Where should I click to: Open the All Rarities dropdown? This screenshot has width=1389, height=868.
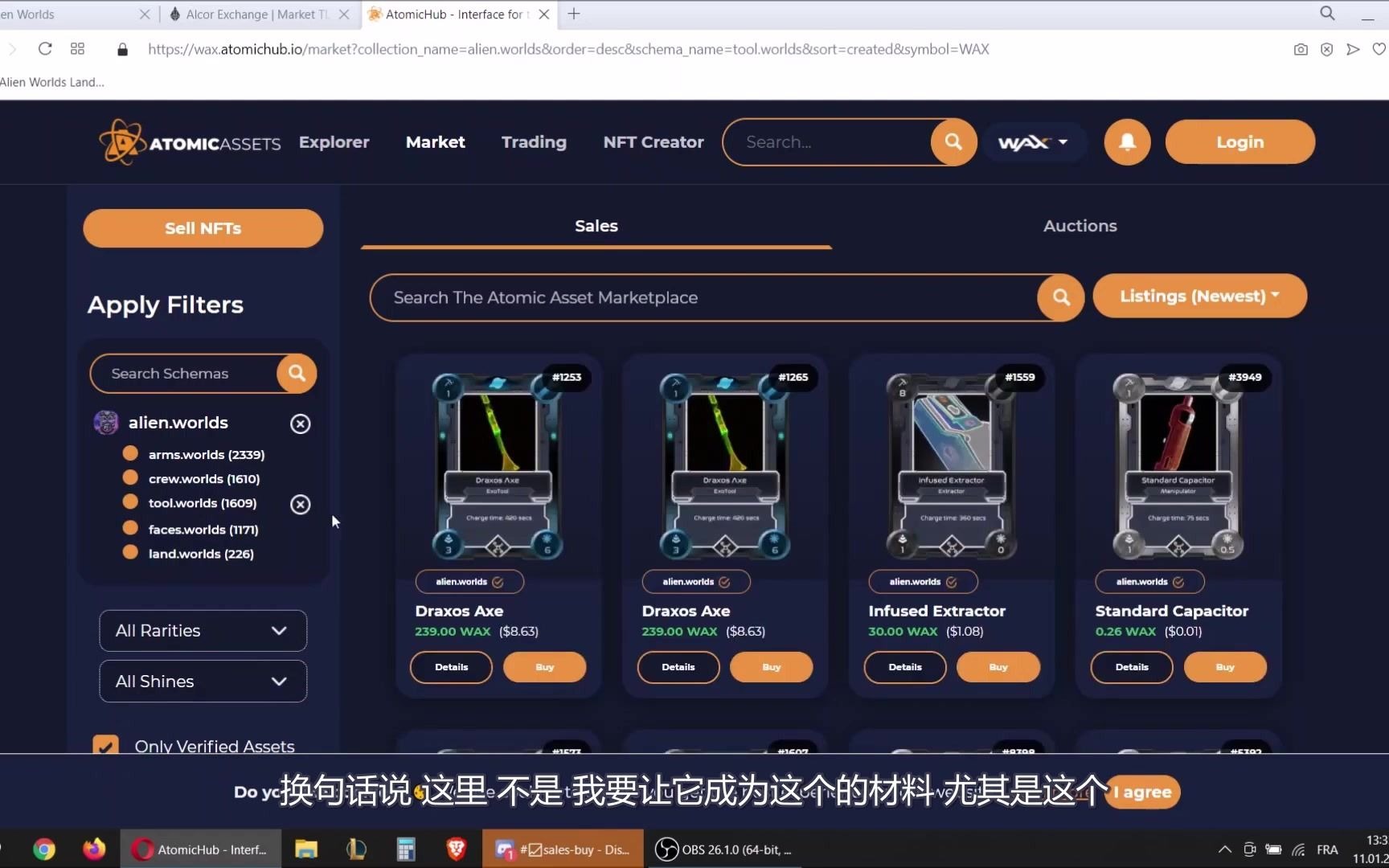tap(203, 631)
